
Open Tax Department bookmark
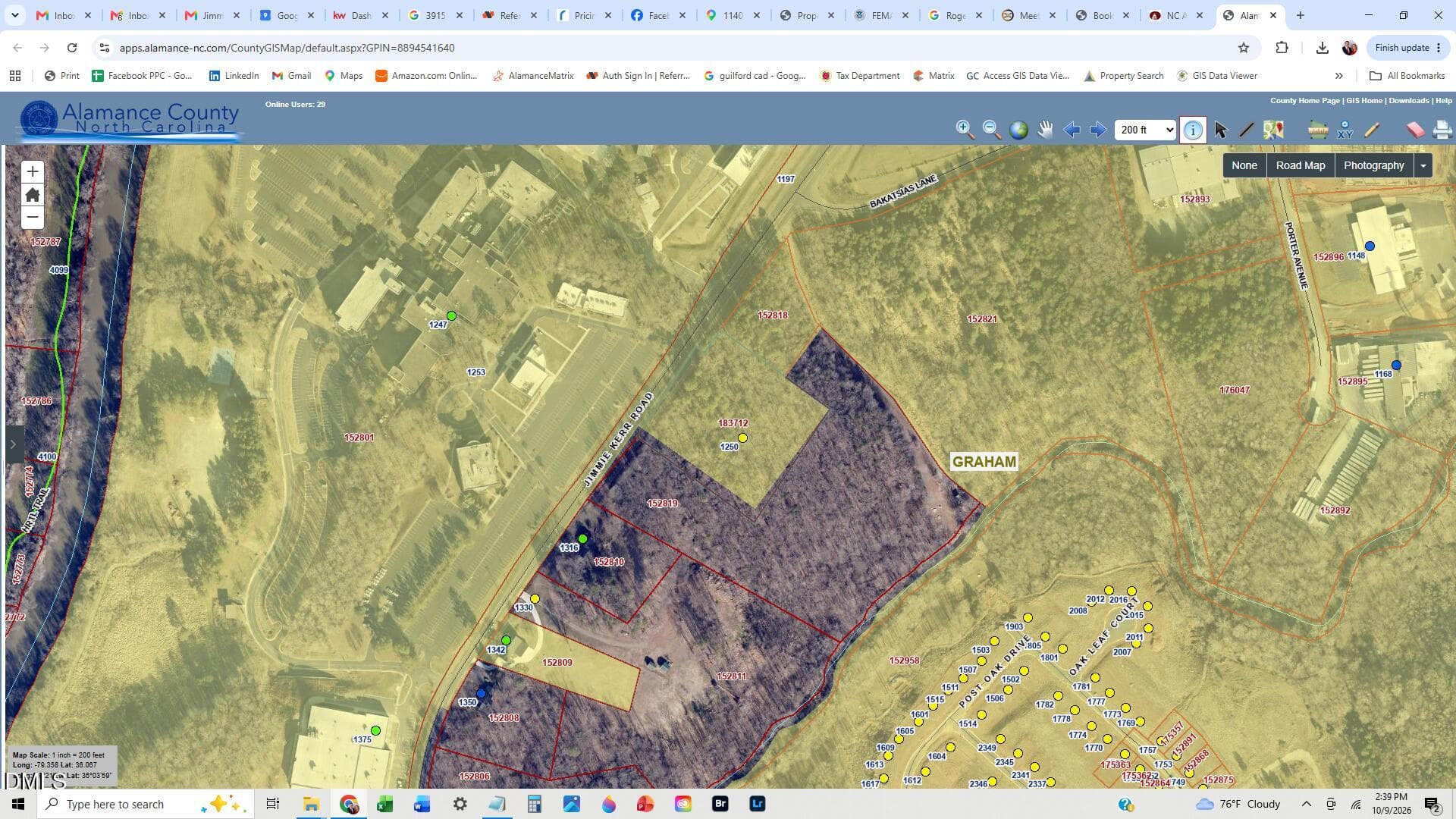click(x=859, y=76)
